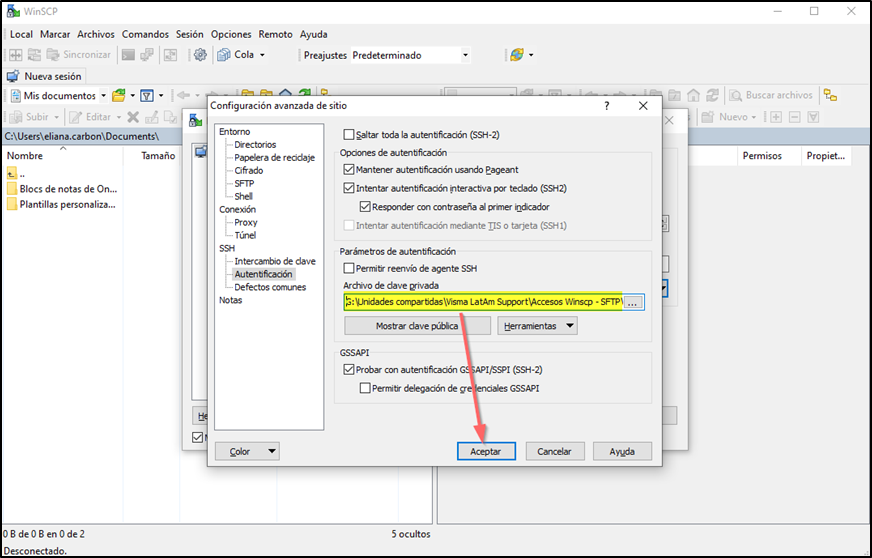This screenshot has height=558, width=872.
Task: Expand the Cola dropdown arrow
Action: click(x=262, y=55)
